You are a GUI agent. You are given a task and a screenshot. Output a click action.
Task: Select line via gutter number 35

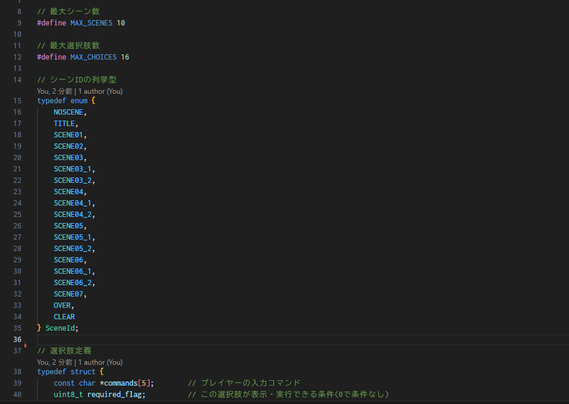17,328
